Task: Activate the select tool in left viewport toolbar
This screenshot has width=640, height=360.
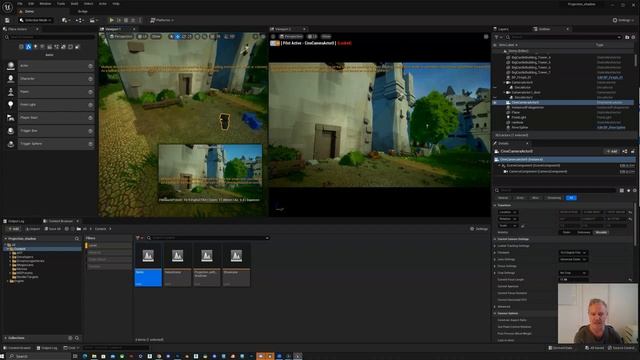Action: coord(171,37)
